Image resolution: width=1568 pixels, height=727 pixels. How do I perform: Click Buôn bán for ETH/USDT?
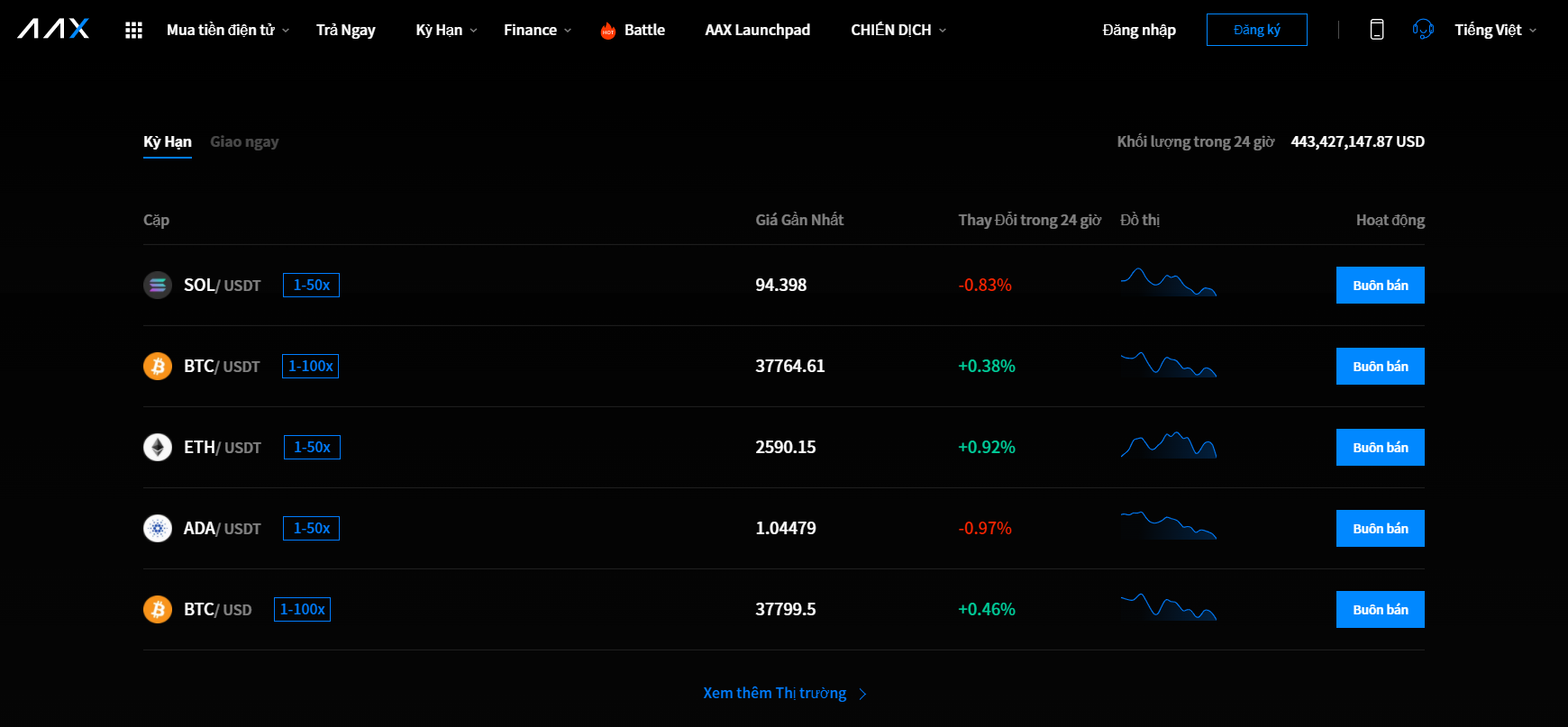pos(1381,447)
